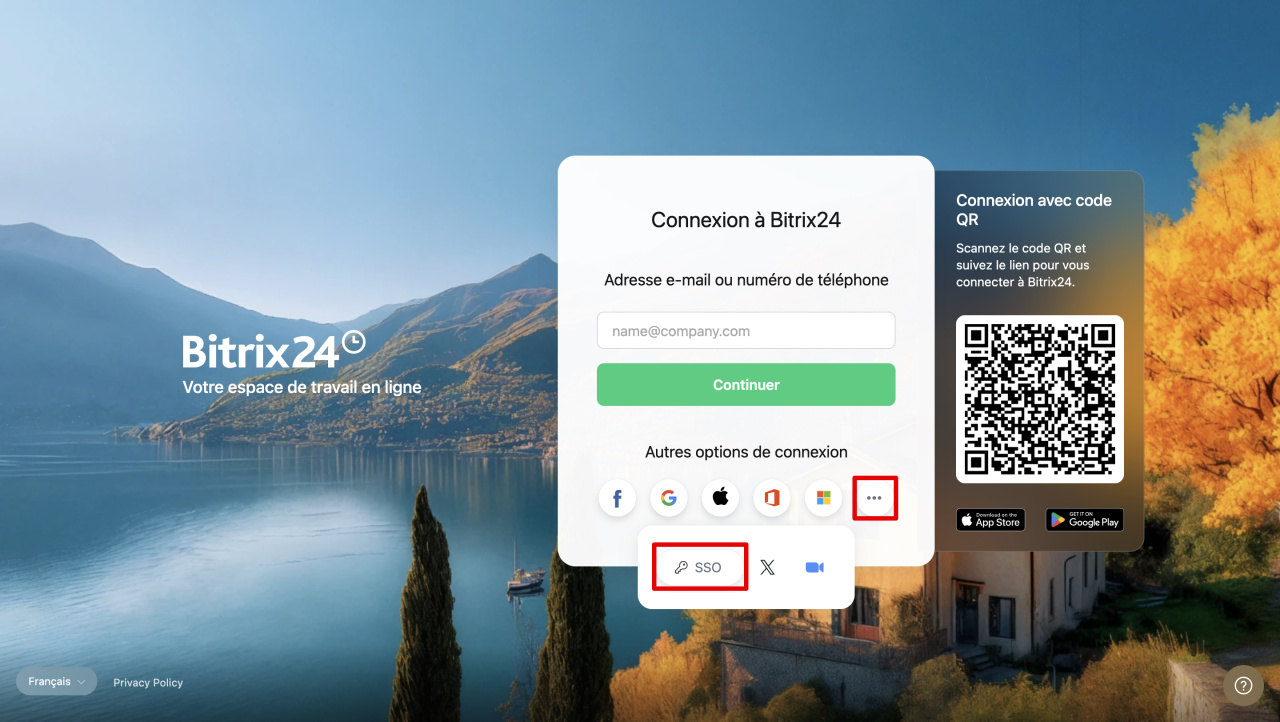Viewport: 1280px width, 722px height.
Task: Click the SSO login button
Action: (700, 567)
